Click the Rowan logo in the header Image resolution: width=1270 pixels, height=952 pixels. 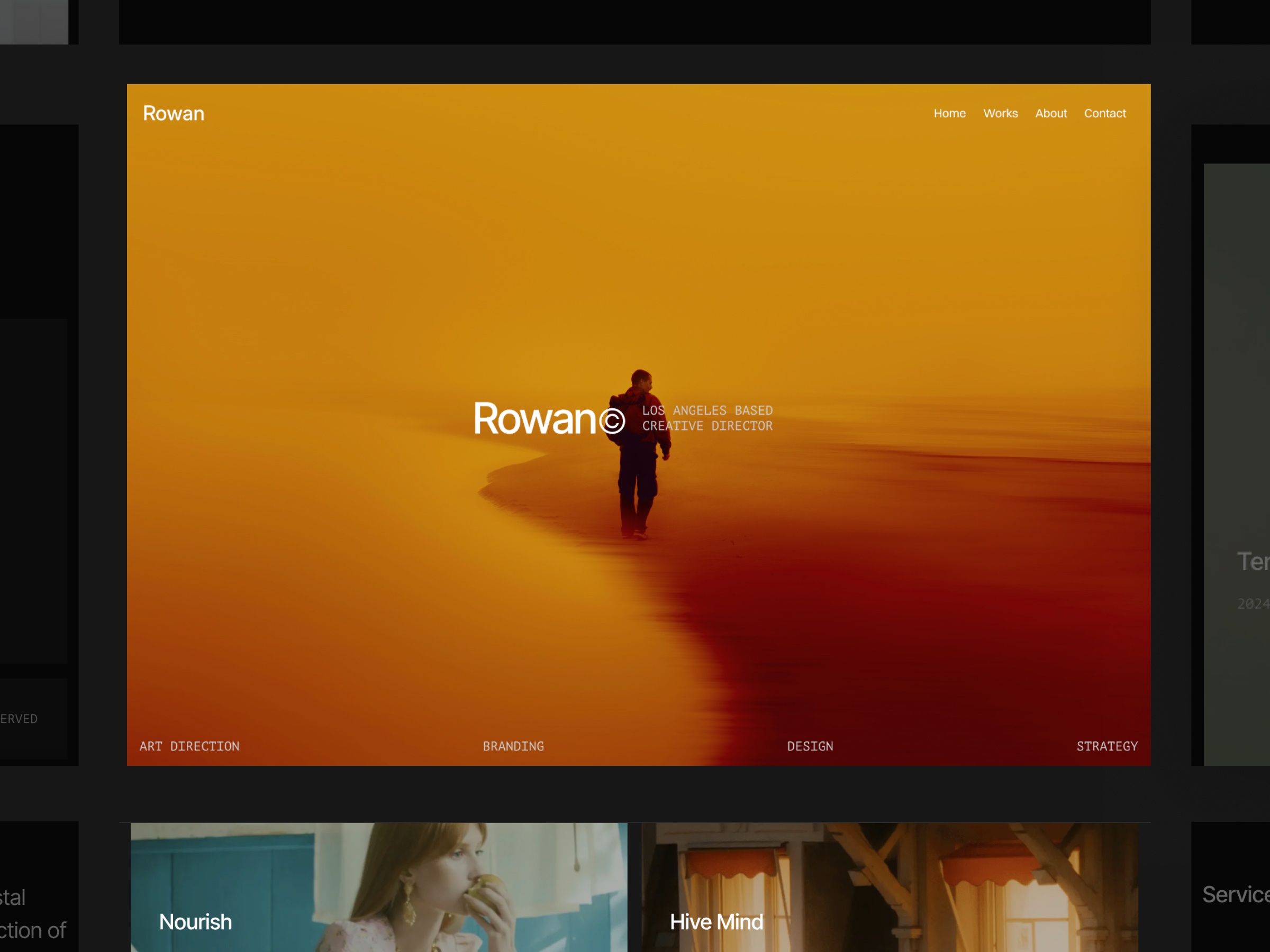174,114
